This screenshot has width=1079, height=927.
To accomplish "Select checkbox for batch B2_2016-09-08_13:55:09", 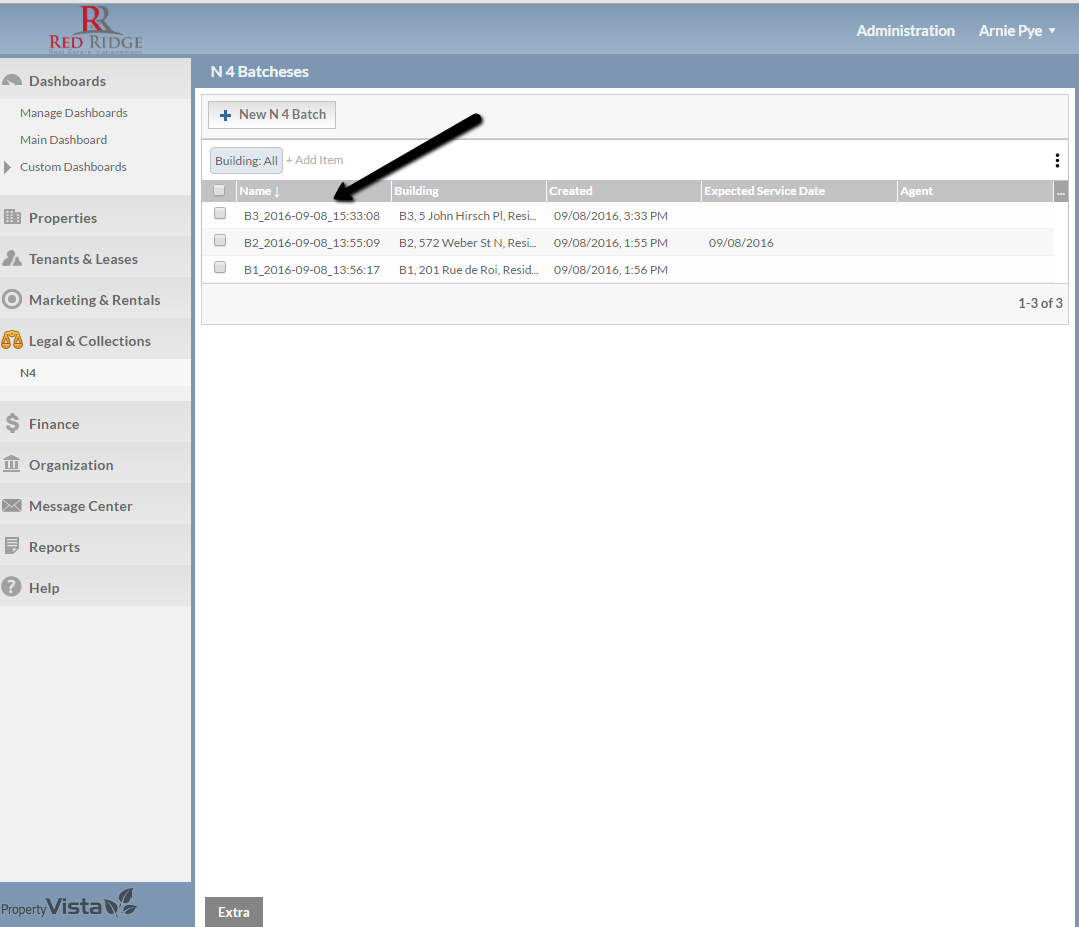I will [x=220, y=241].
